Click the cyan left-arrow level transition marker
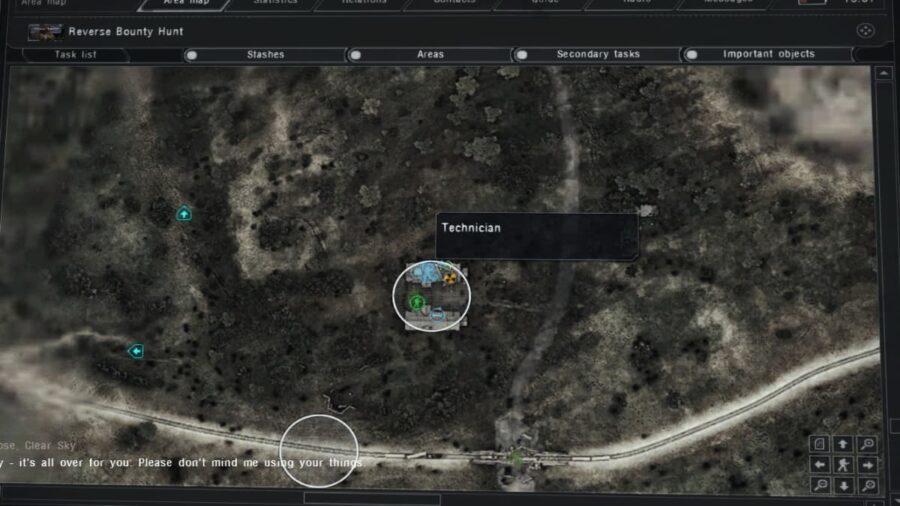The image size is (900, 506). pyautogui.click(x=136, y=351)
